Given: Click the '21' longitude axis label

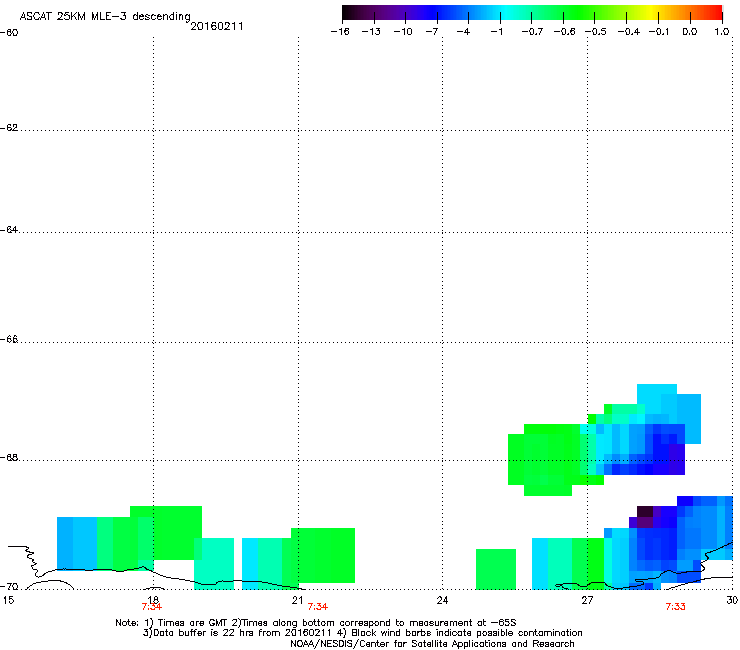Looking at the screenshot, I should (x=297, y=600).
